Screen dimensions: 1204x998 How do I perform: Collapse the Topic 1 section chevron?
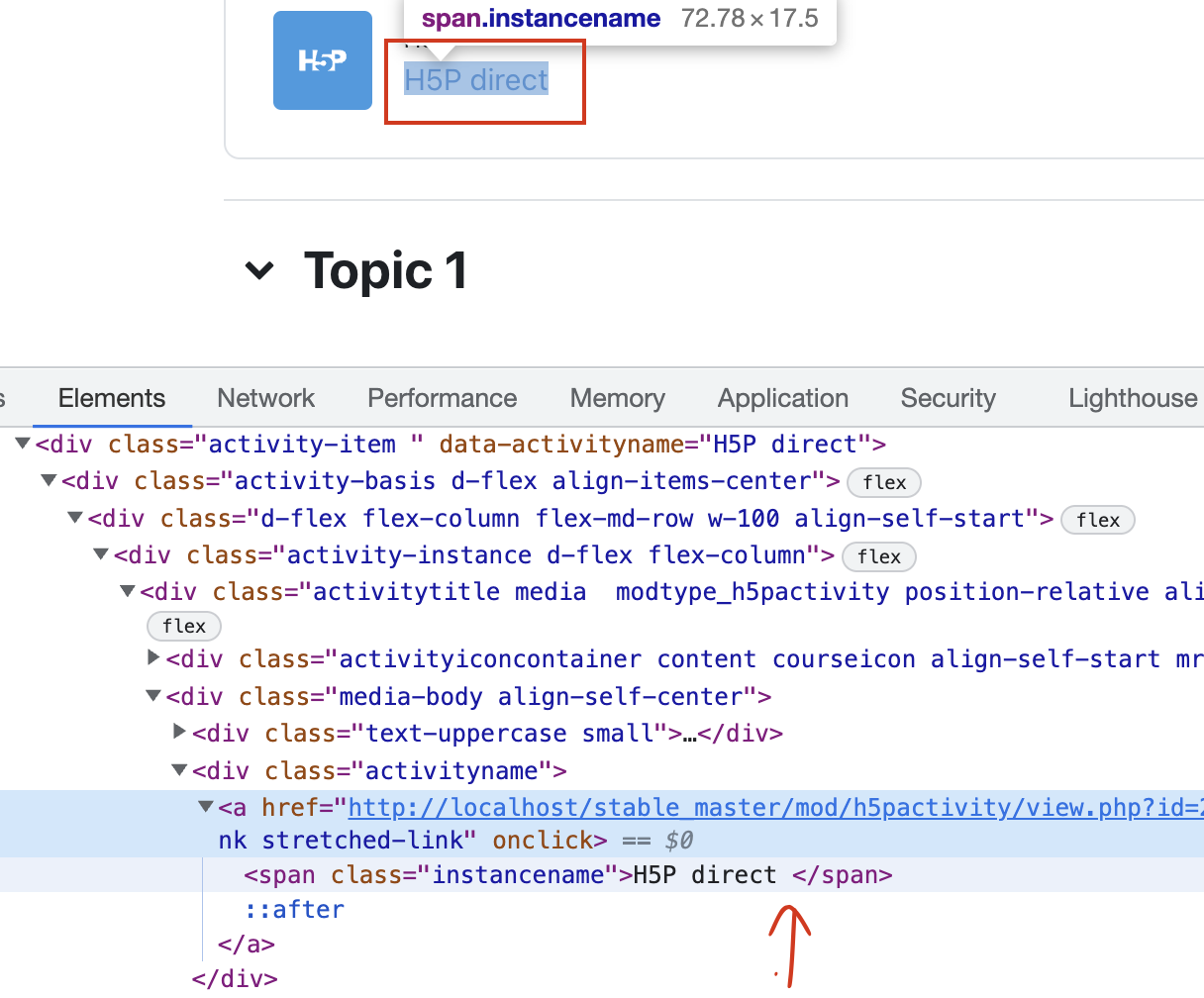click(259, 270)
